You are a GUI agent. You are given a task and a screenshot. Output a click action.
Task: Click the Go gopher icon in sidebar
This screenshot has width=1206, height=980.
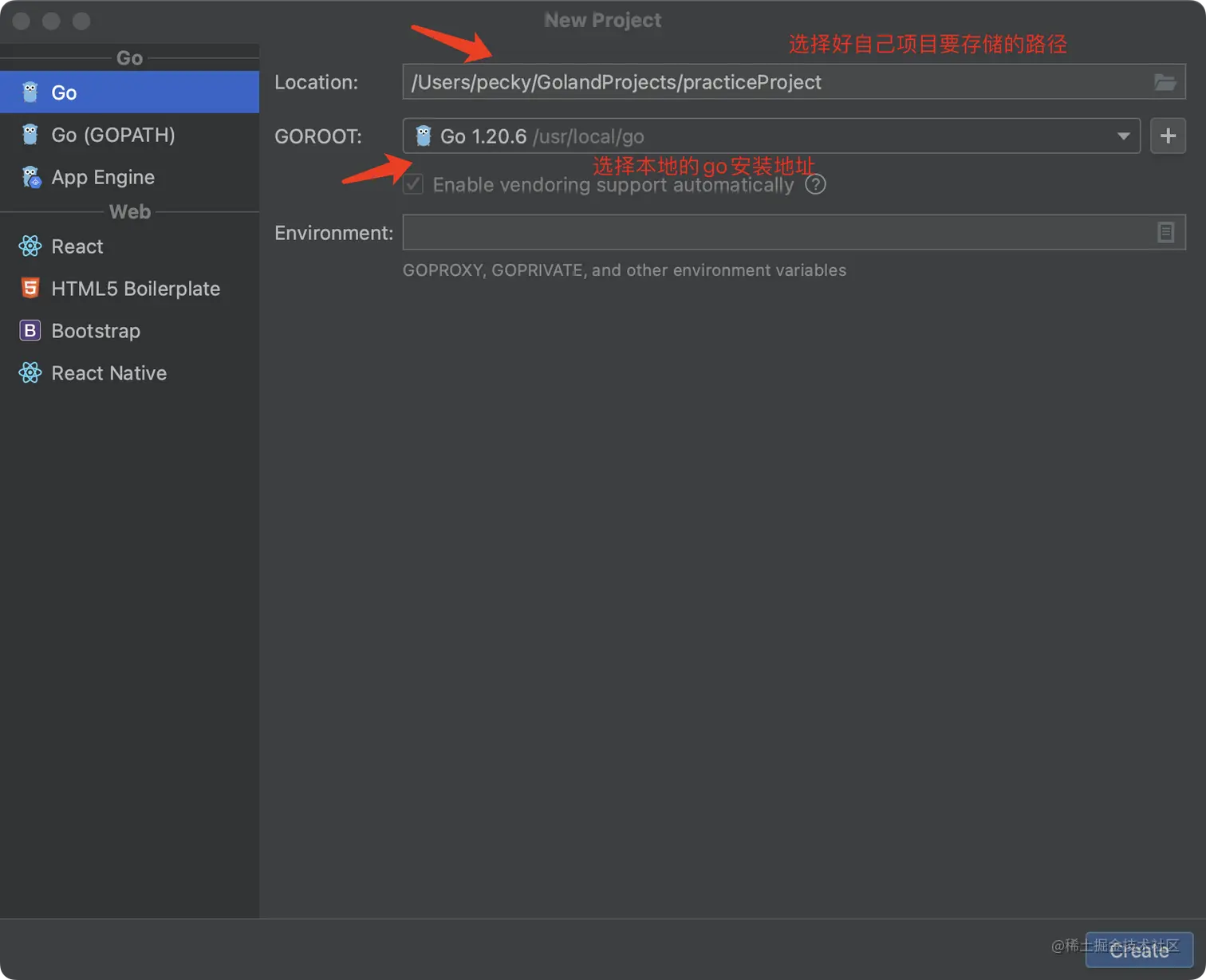pos(30,92)
